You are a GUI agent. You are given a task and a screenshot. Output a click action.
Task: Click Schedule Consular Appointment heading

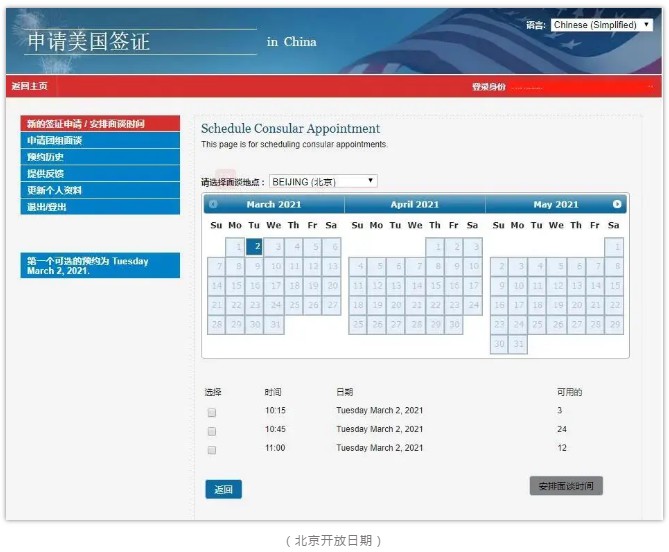pos(290,128)
